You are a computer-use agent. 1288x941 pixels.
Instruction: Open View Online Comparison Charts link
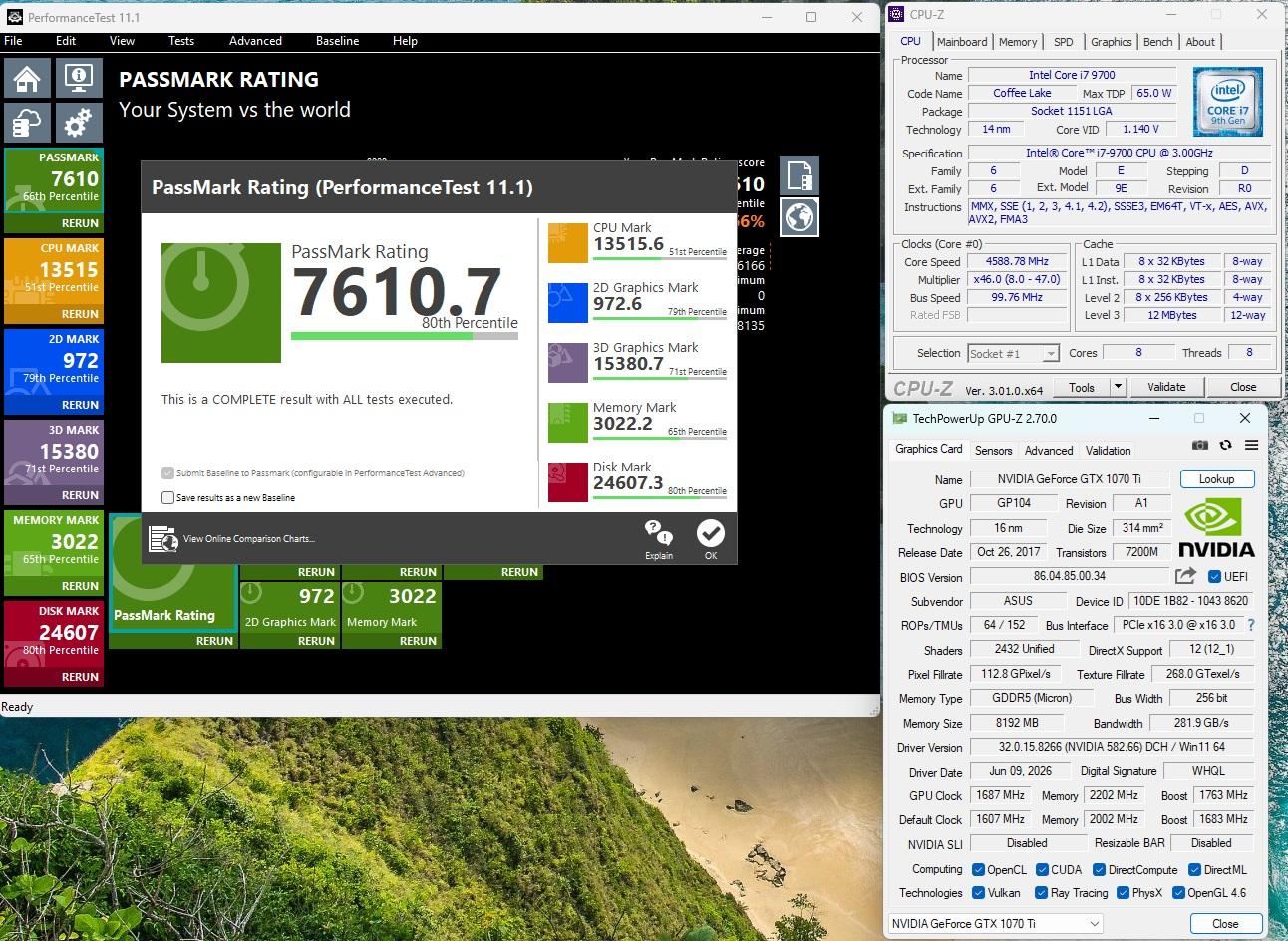[x=249, y=539]
